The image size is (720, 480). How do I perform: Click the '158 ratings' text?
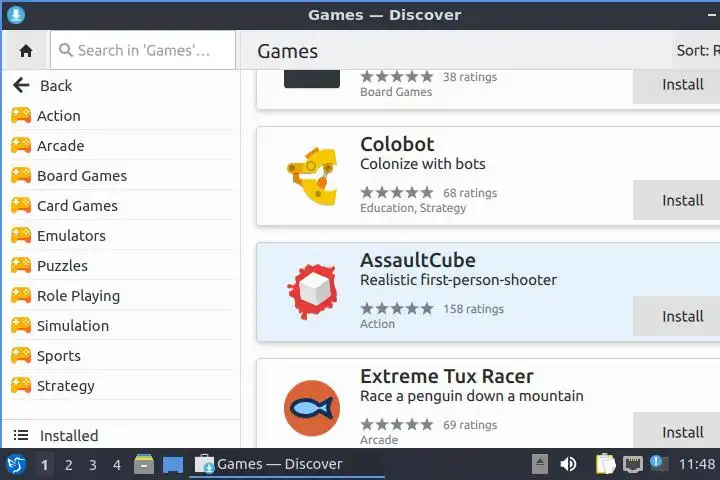tap(473, 309)
